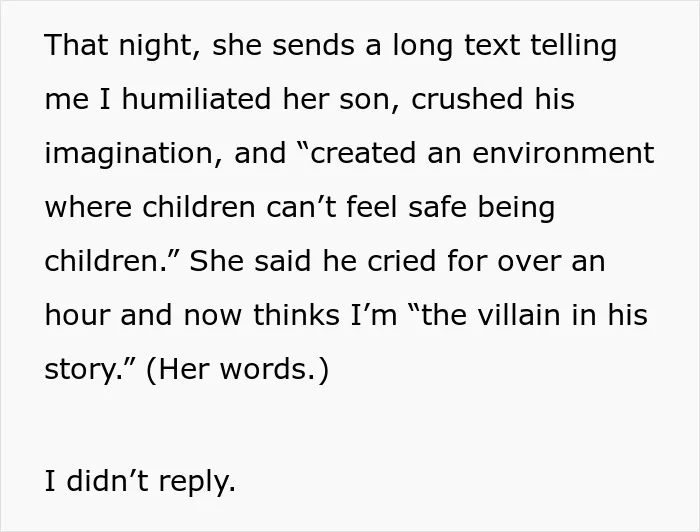Click the phrase "her son"
Image resolution: width=700 pixels, height=532 pixels.
point(338,99)
